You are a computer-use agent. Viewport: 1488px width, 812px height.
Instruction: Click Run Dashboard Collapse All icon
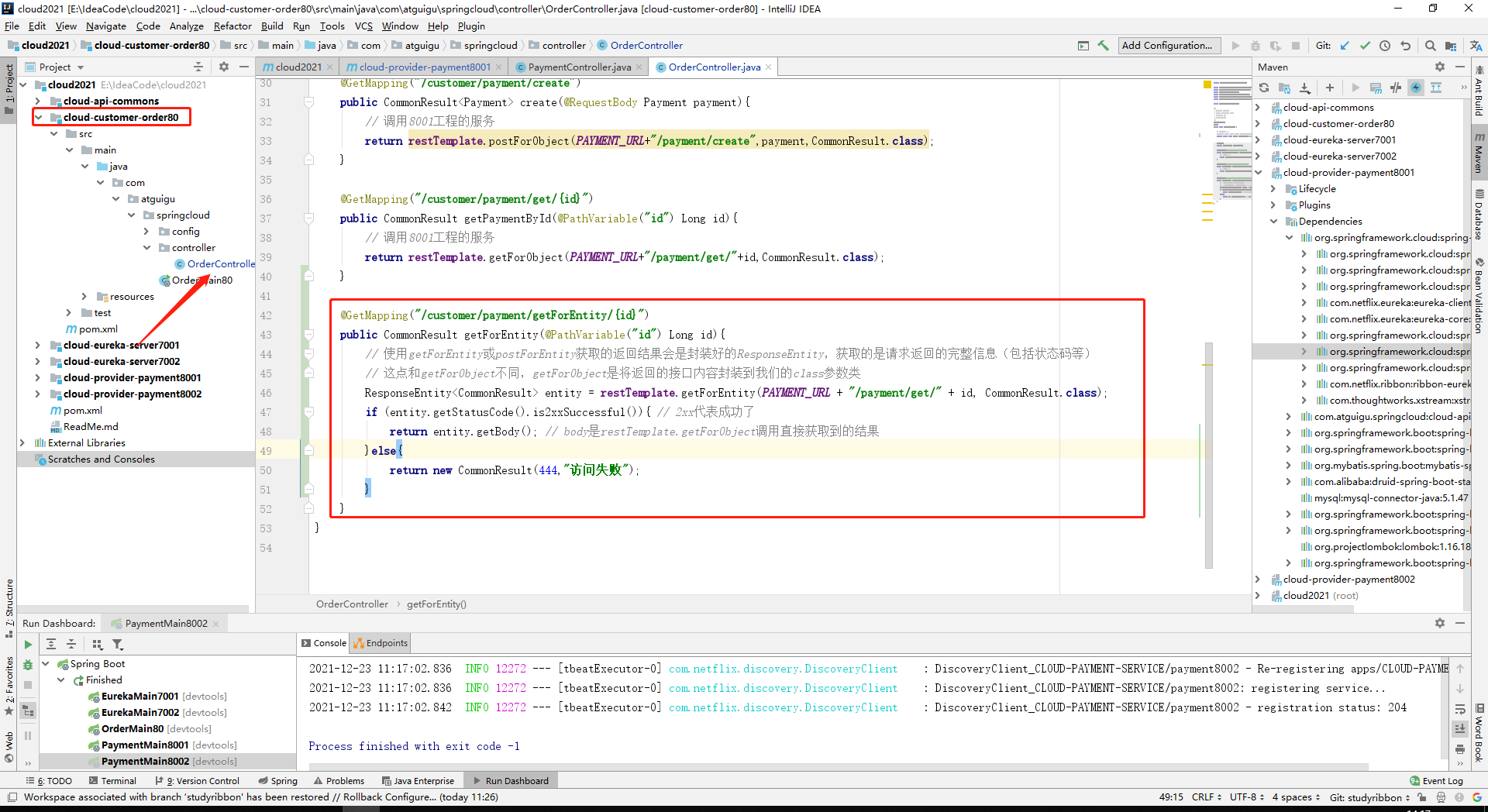(71, 645)
